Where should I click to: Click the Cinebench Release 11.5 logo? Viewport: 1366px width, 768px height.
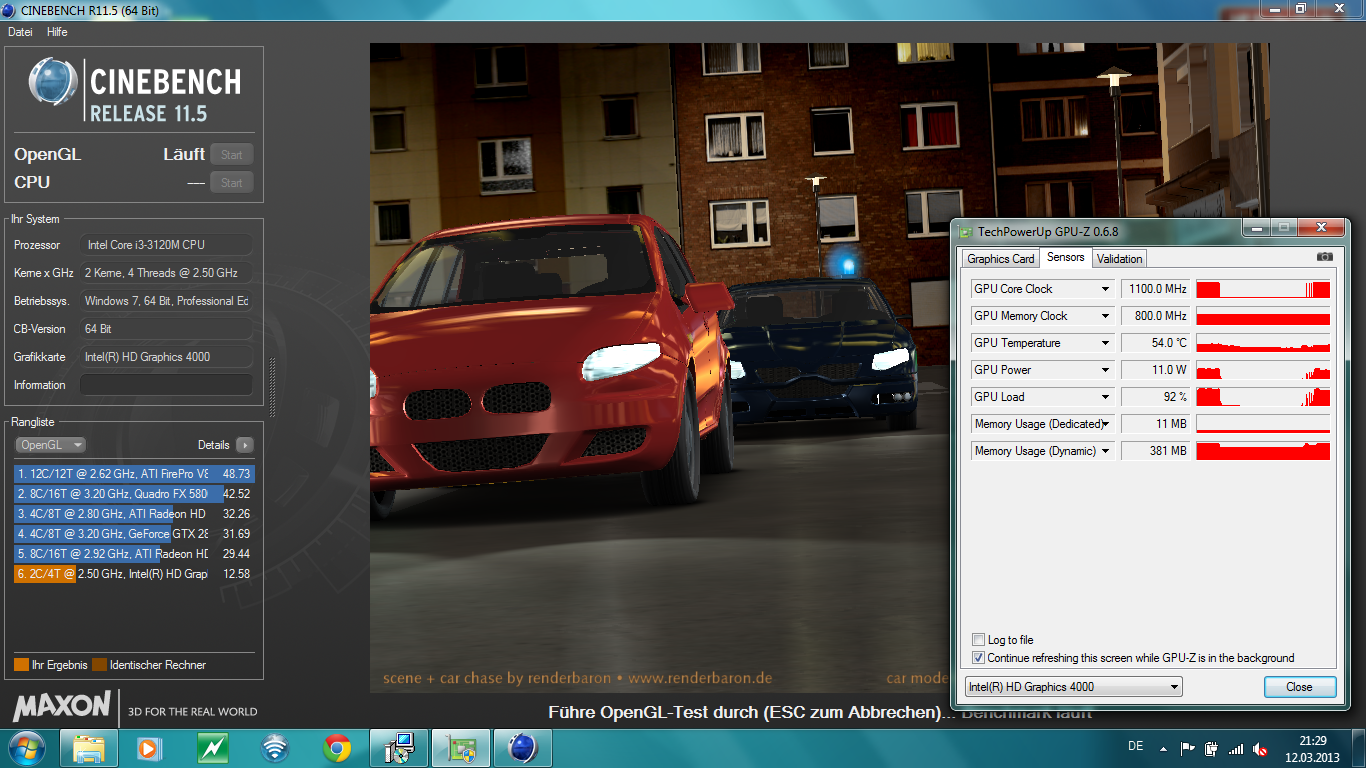[134, 89]
